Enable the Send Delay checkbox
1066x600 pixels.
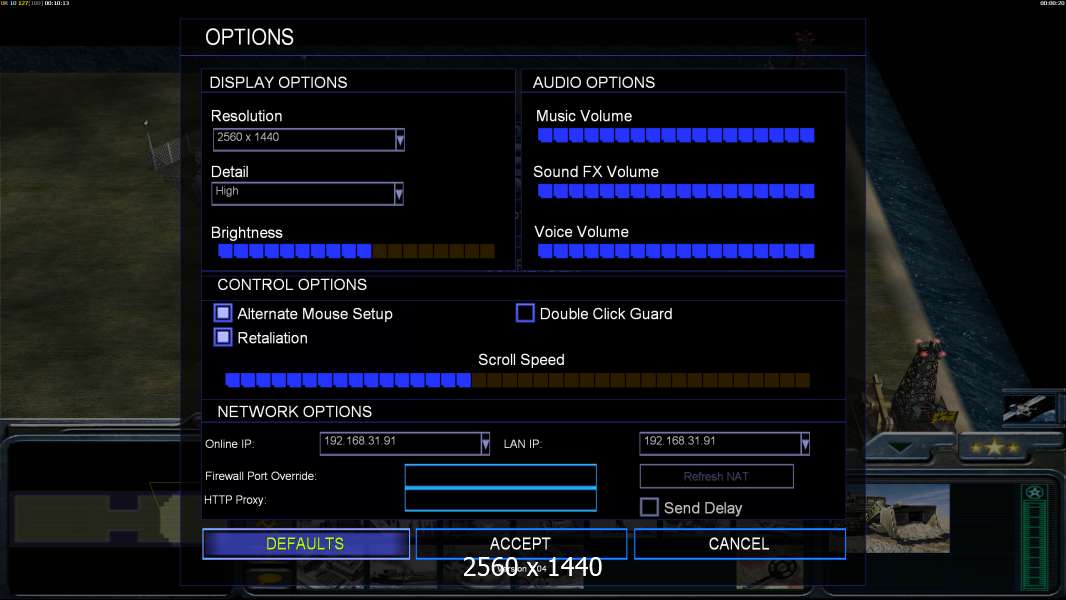coord(649,507)
